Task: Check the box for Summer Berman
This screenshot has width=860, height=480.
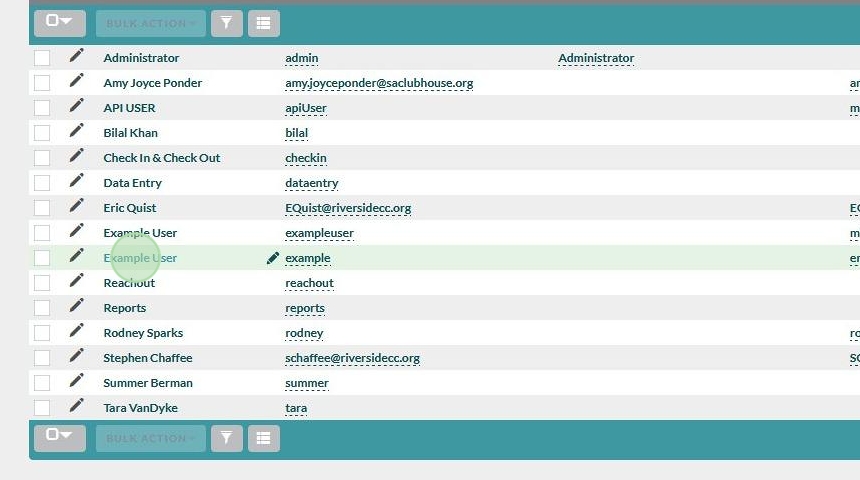Action: pyautogui.click(x=42, y=383)
